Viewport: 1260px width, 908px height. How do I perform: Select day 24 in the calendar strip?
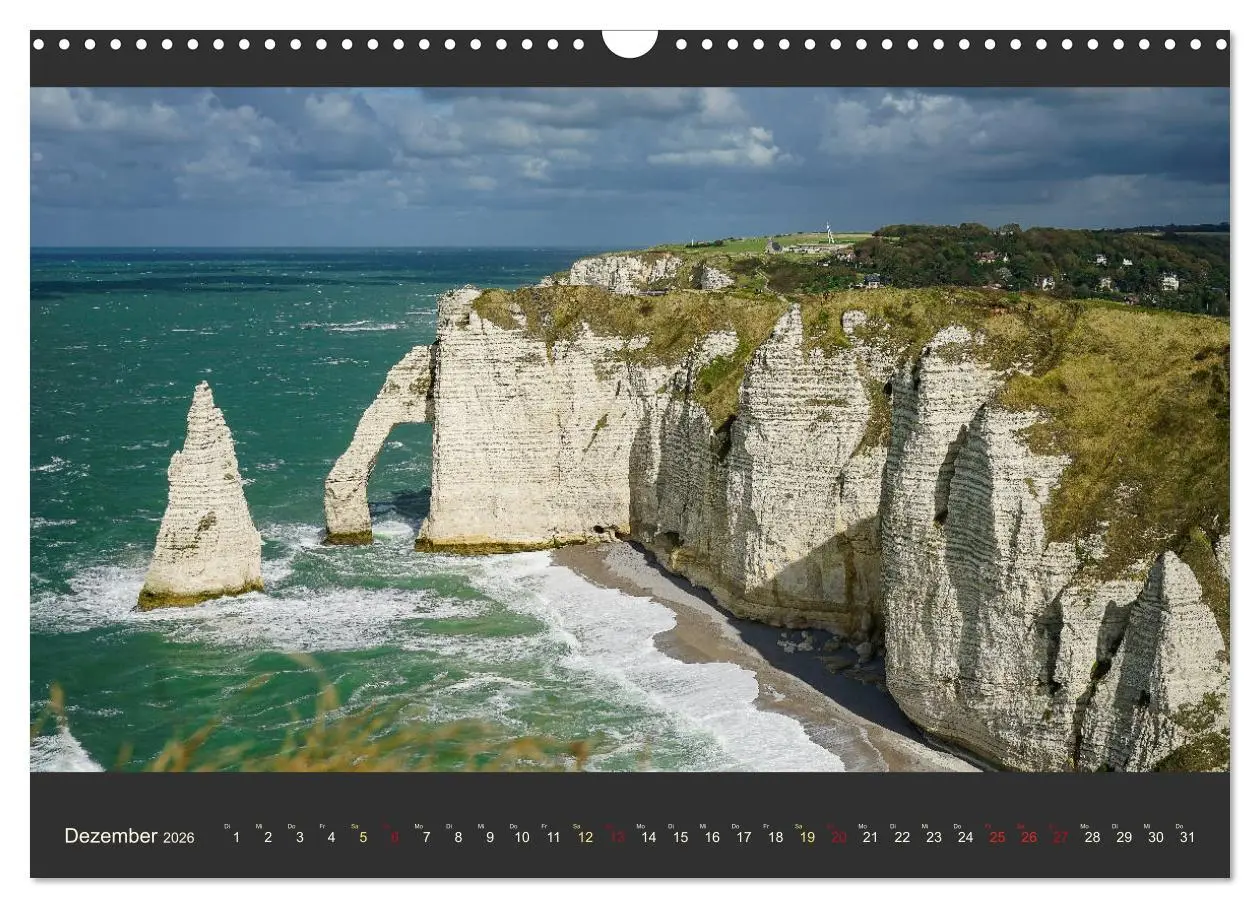tap(965, 838)
